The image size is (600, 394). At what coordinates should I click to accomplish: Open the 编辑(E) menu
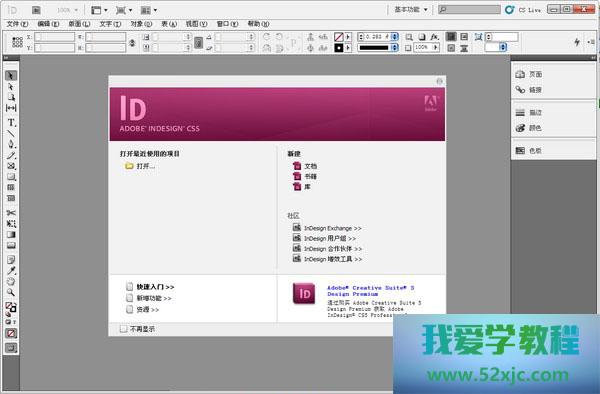[x=48, y=24]
